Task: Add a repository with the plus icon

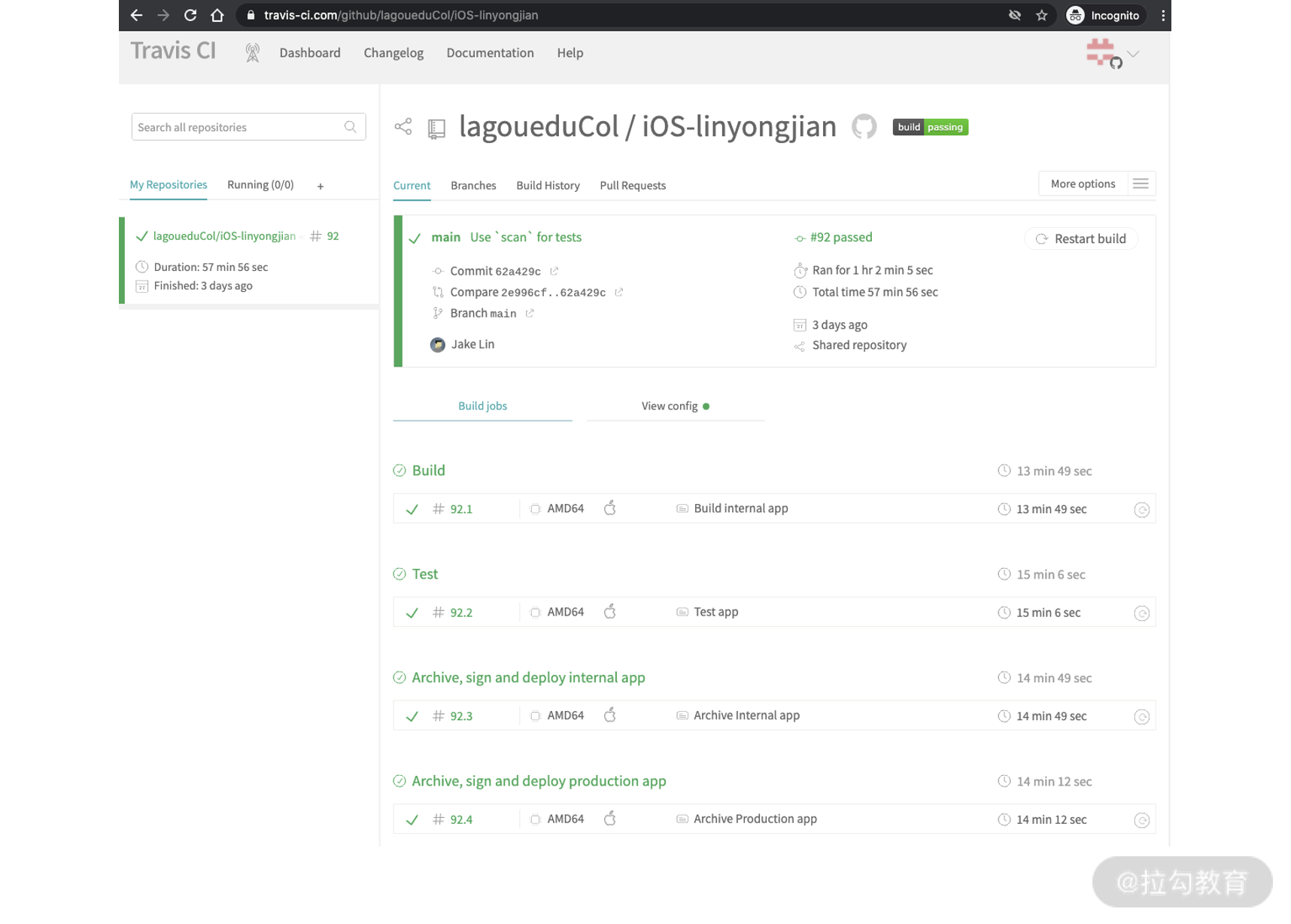Action: [x=320, y=186]
